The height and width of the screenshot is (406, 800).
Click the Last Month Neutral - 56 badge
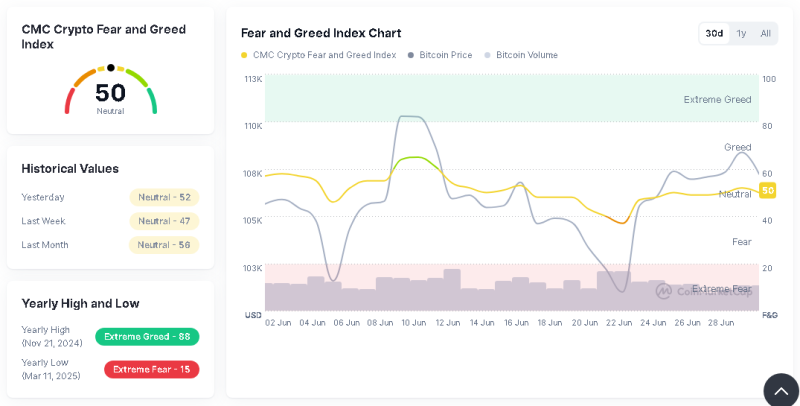[164, 245]
